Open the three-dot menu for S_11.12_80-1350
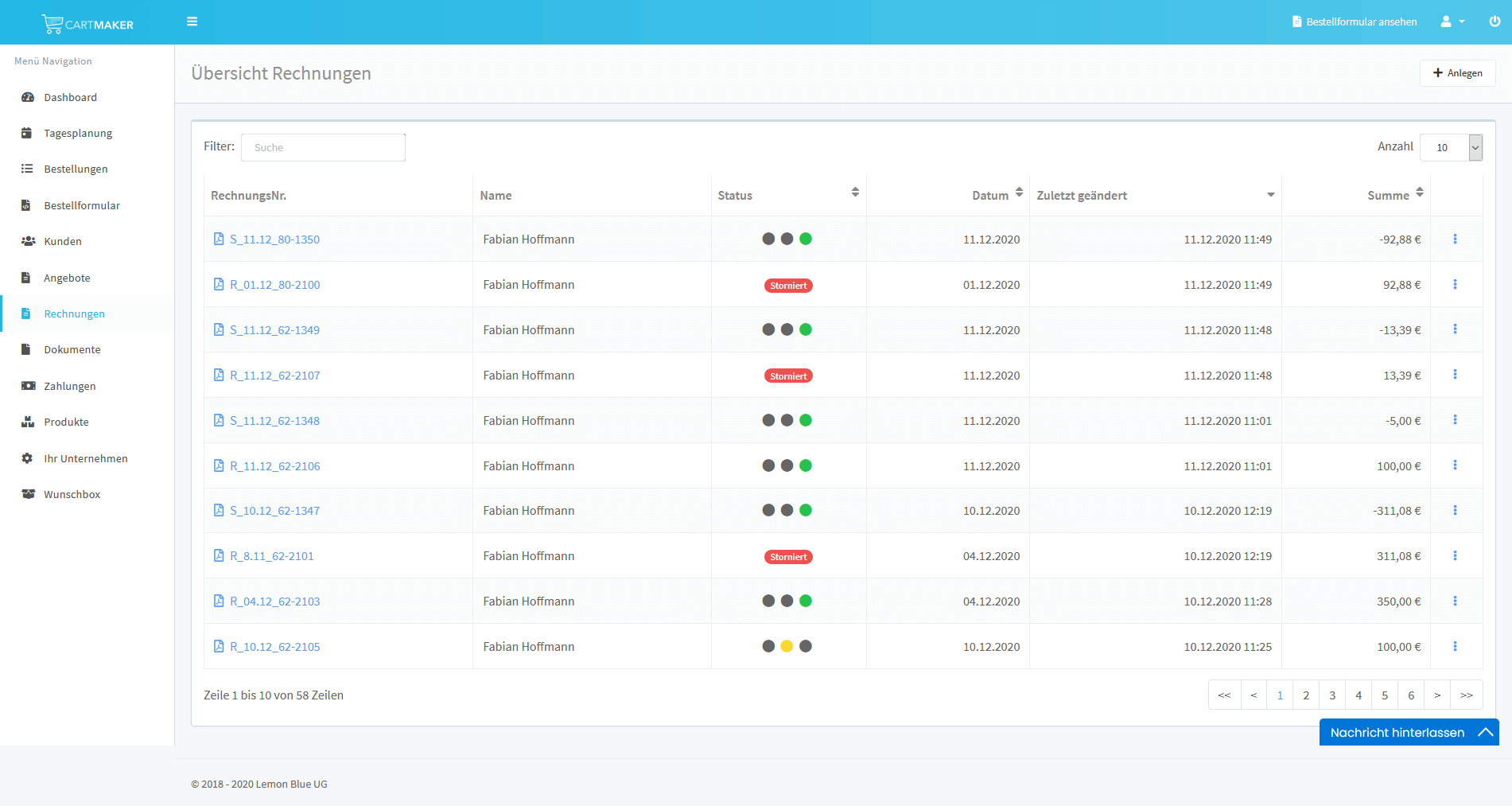 click(x=1455, y=239)
